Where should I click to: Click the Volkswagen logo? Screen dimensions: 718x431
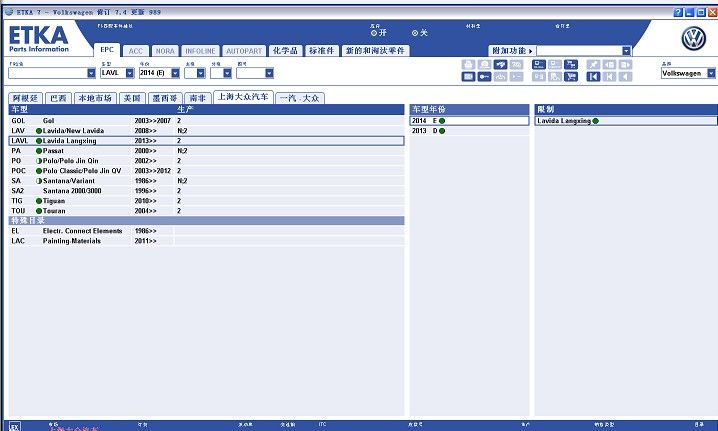coord(694,38)
